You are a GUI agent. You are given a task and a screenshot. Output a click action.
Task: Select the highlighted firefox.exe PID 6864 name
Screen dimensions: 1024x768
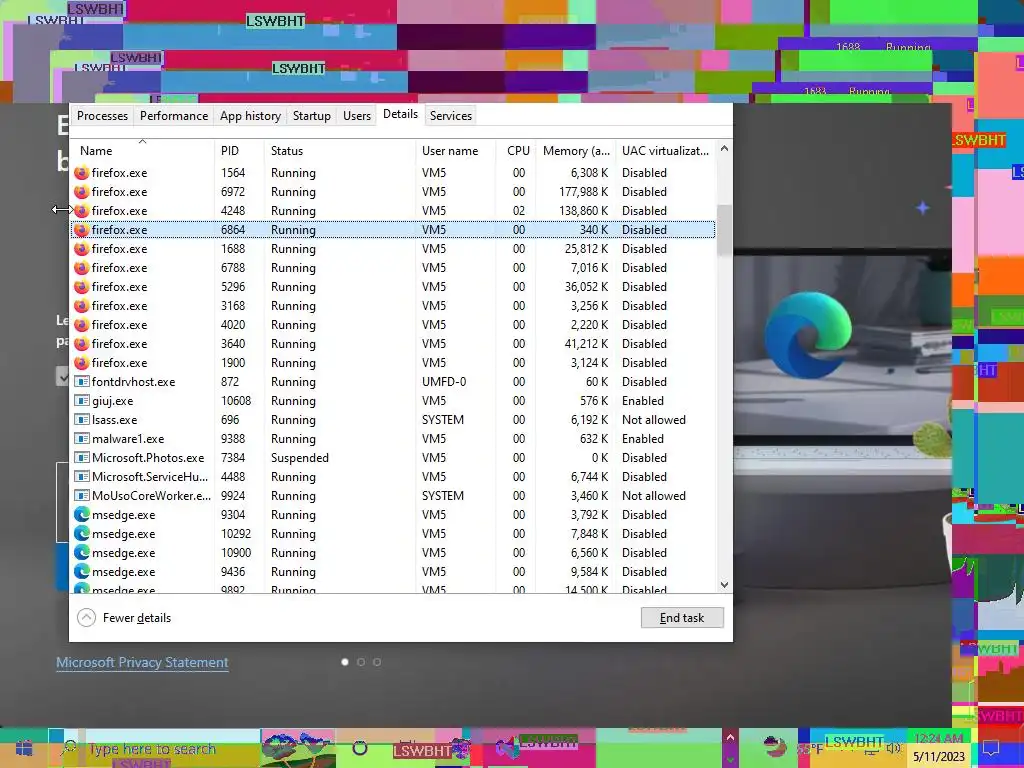120,230
